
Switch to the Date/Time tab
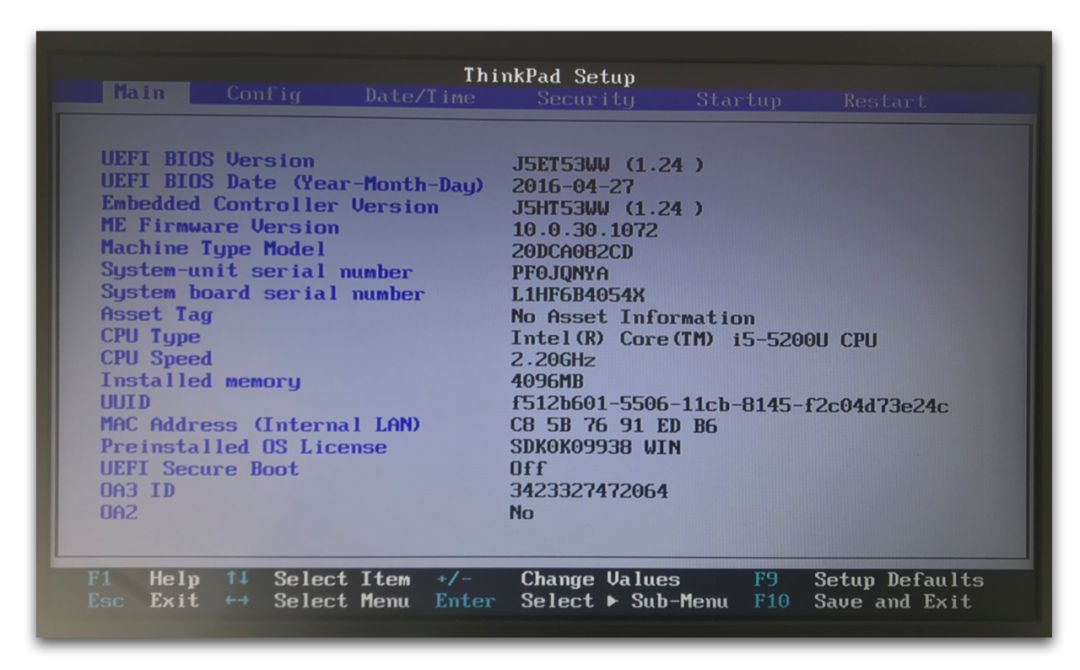(x=420, y=96)
